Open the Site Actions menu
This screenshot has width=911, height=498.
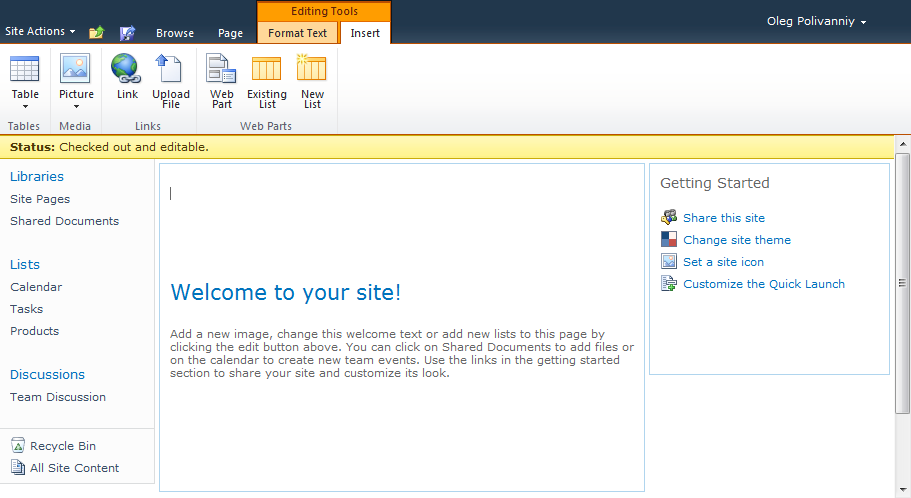coord(40,31)
